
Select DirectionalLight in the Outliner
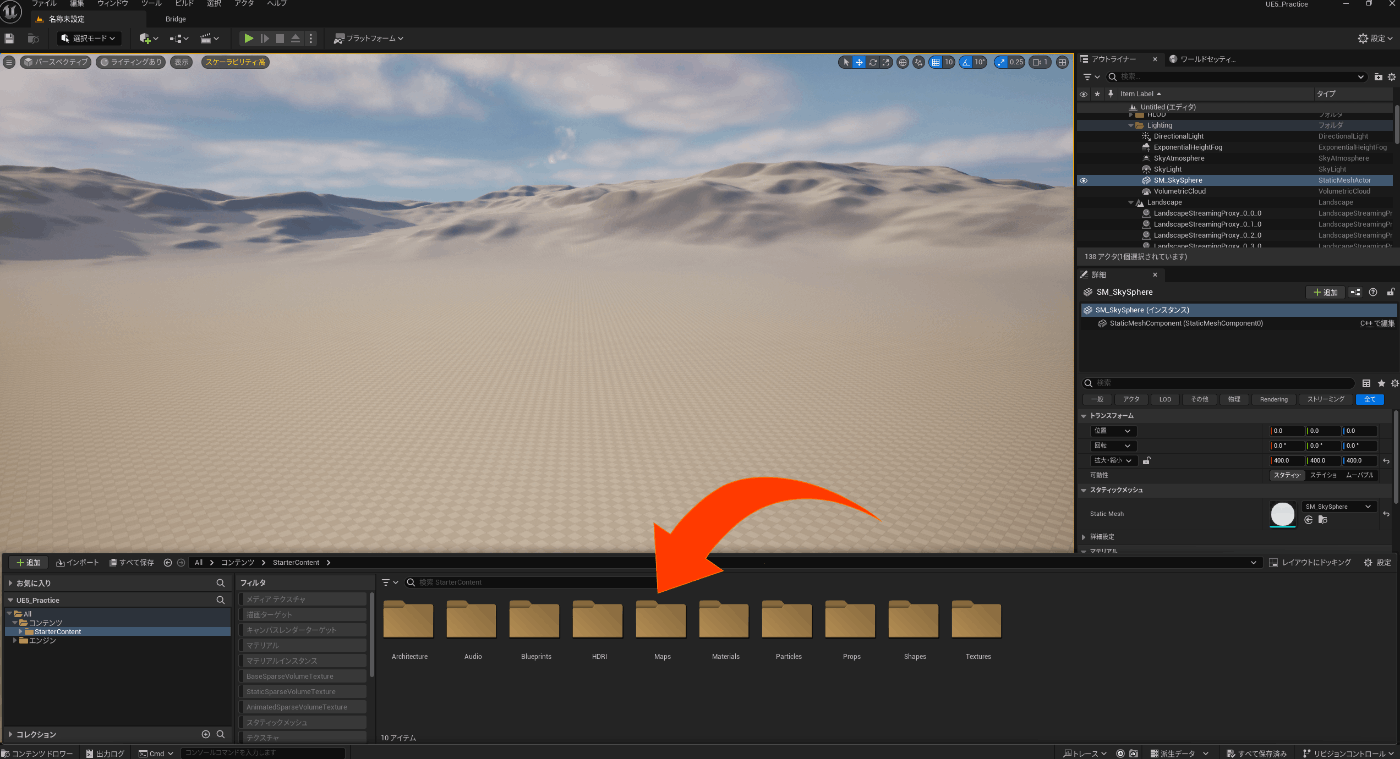click(x=1178, y=137)
